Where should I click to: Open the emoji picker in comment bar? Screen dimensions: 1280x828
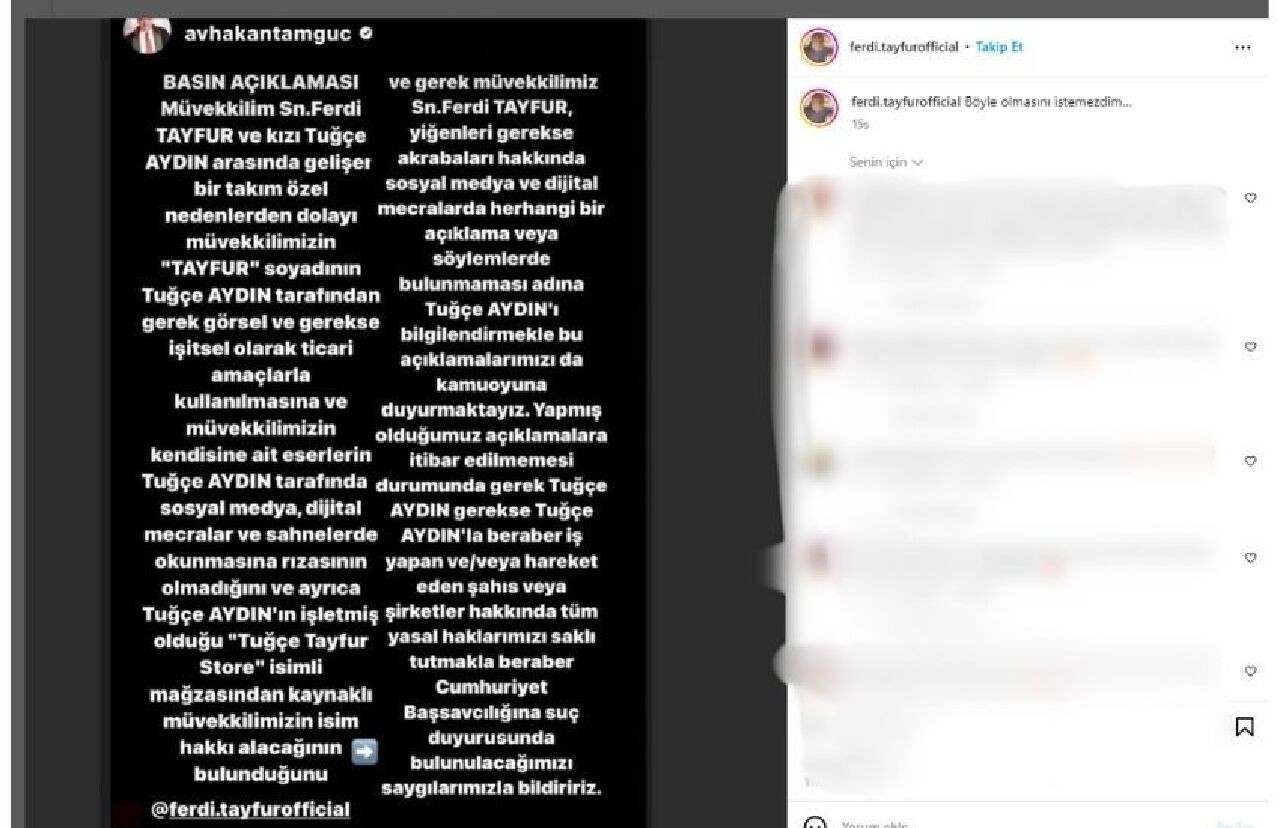[816, 822]
